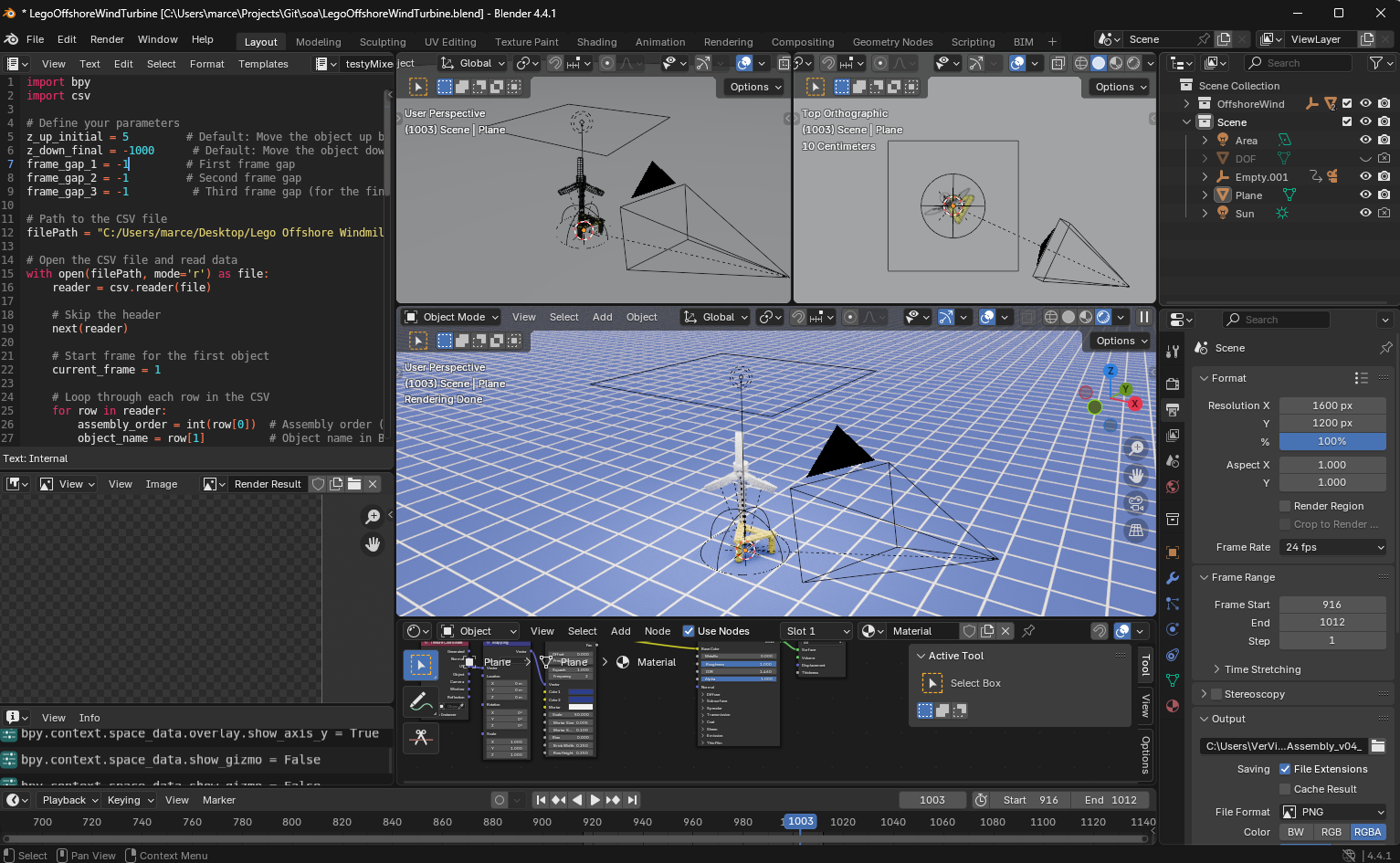Image resolution: width=1400 pixels, height=863 pixels.
Task: Duplicate the Material datablock
Action: [x=987, y=631]
